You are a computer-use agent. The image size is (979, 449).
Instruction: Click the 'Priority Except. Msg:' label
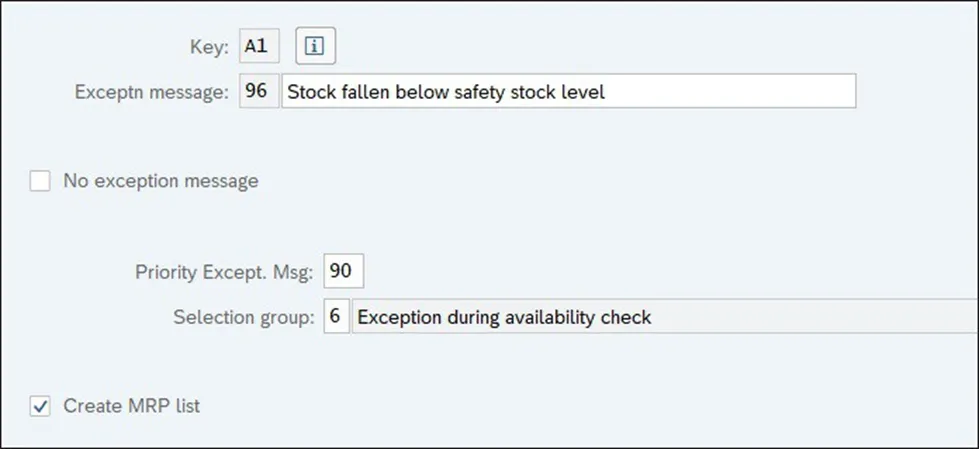[224, 271]
